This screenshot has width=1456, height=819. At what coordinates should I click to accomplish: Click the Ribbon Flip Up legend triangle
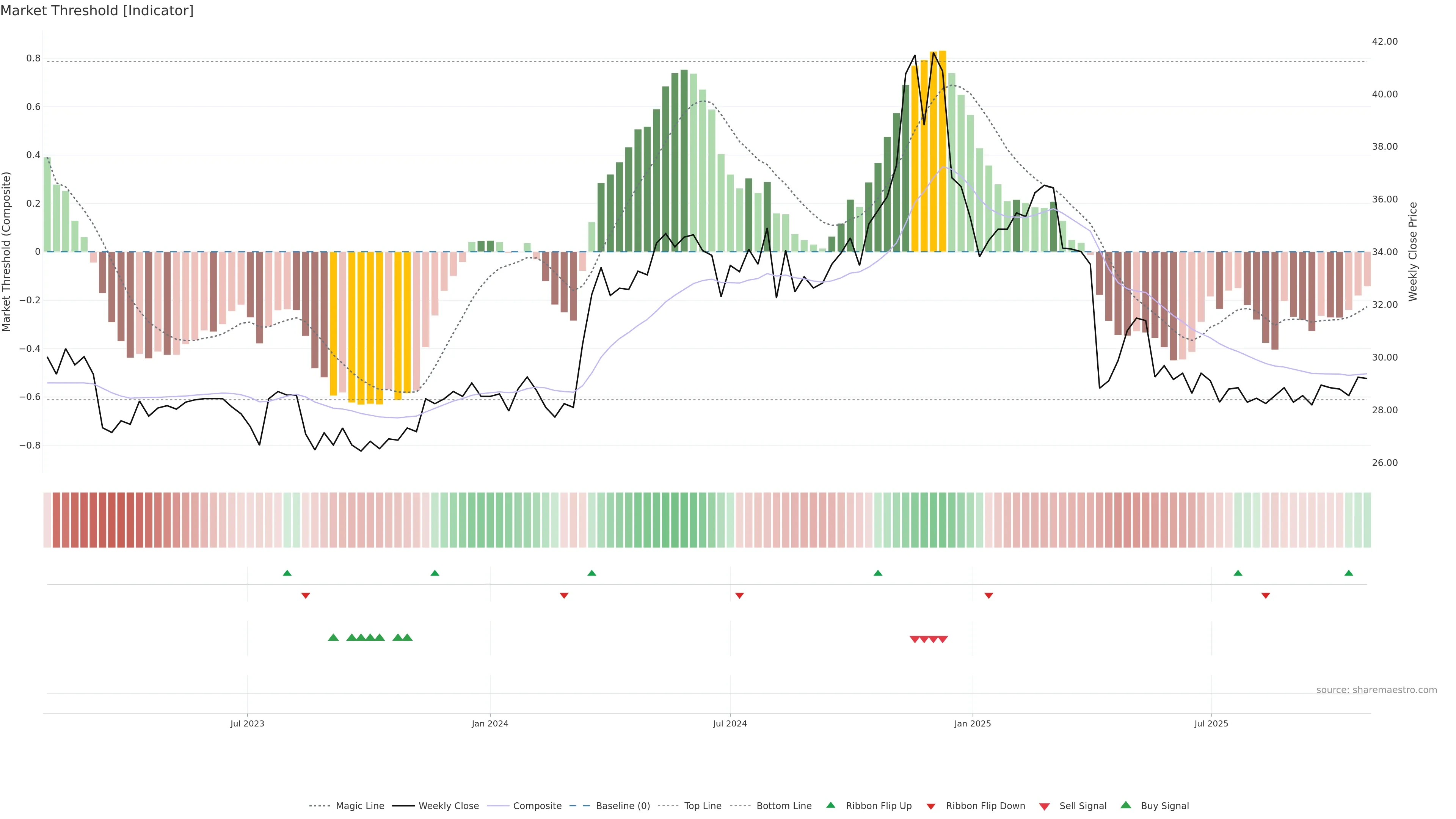(x=830, y=805)
